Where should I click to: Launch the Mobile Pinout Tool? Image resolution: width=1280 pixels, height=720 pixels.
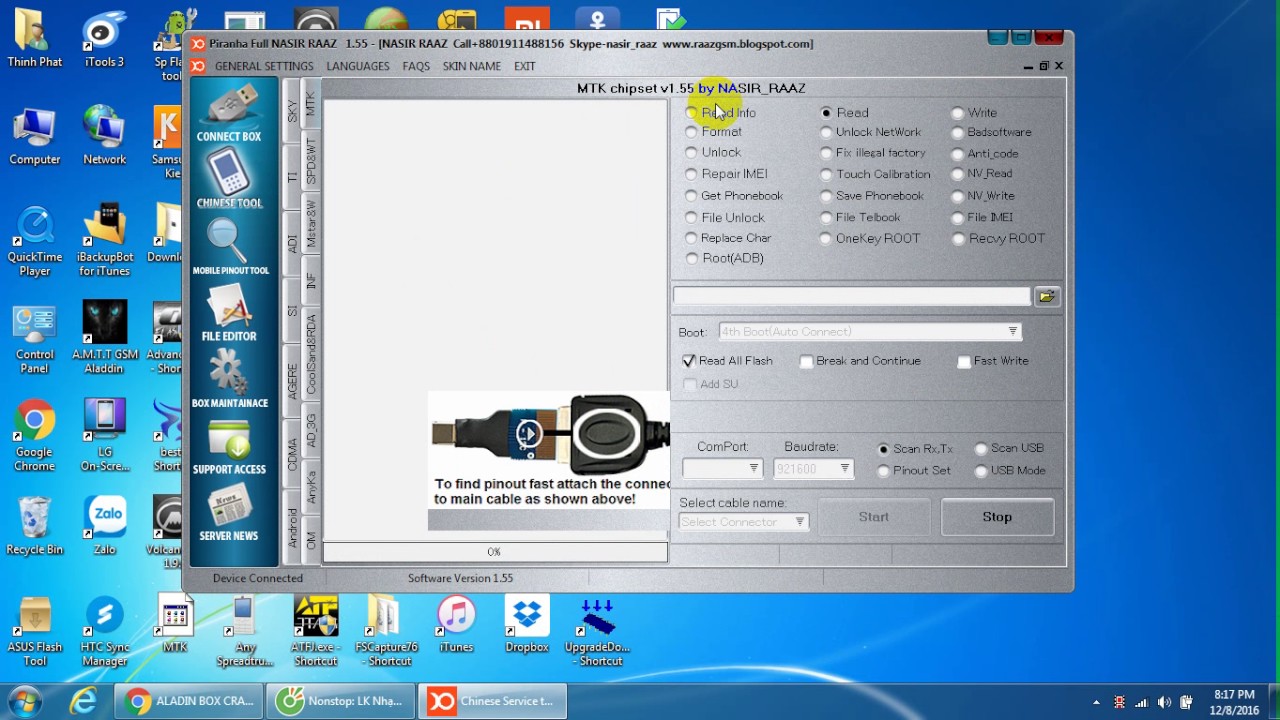point(230,246)
